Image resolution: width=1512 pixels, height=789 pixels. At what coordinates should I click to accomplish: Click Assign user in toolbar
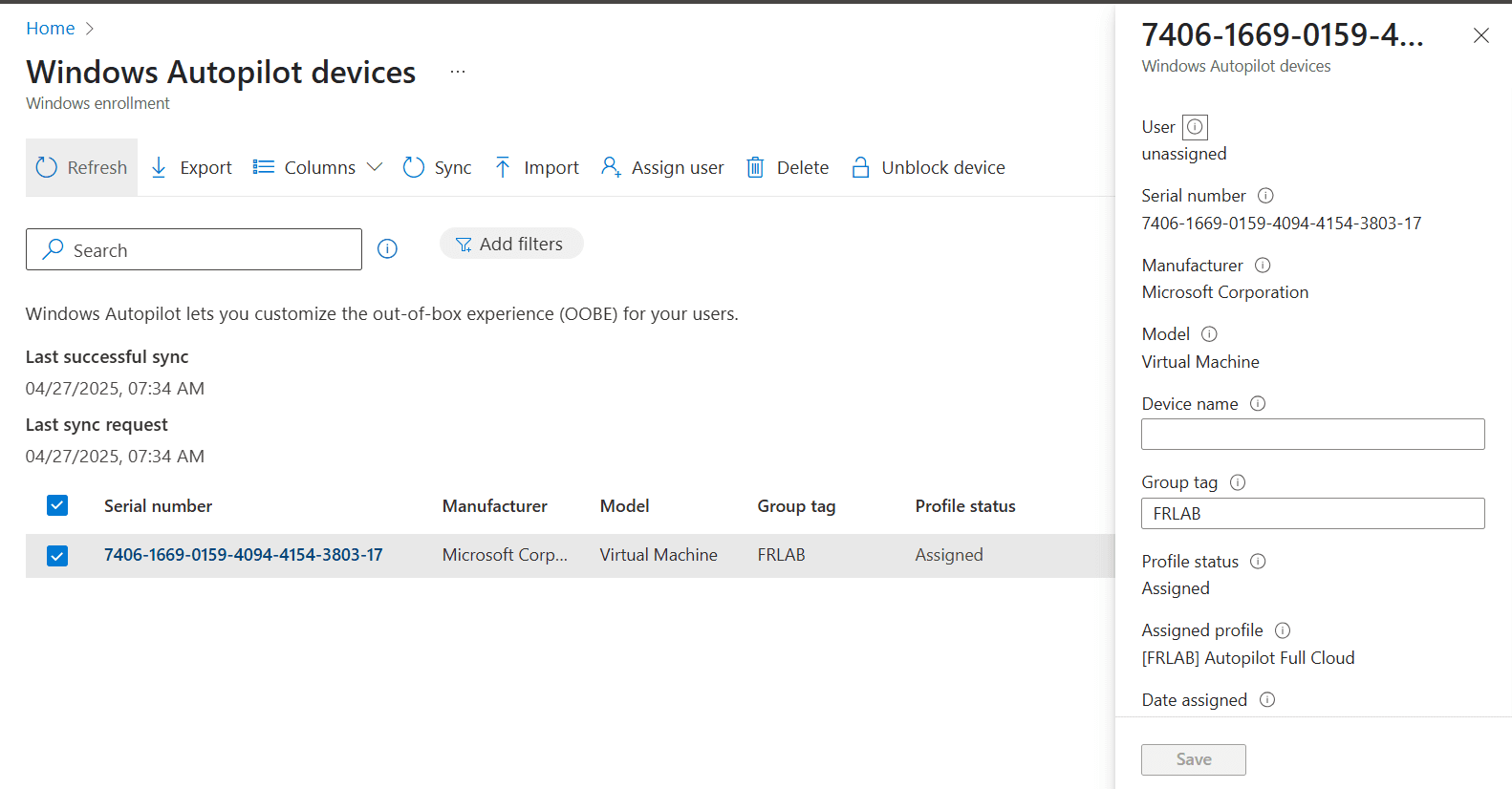661,167
